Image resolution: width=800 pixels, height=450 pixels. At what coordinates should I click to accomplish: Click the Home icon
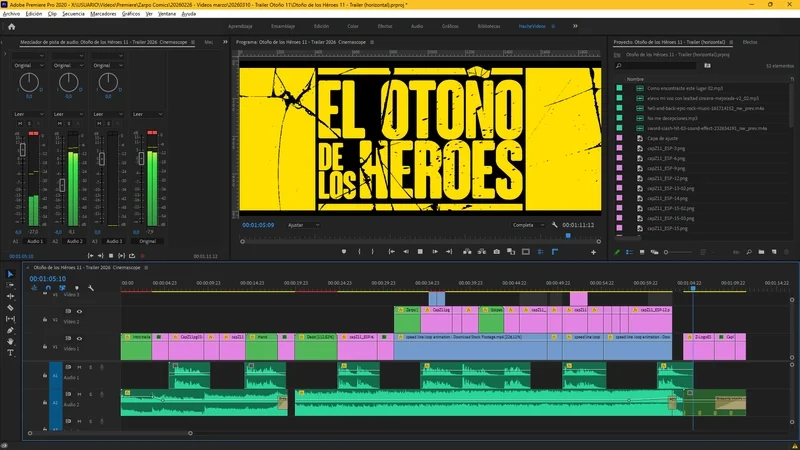tap(11, 27)
